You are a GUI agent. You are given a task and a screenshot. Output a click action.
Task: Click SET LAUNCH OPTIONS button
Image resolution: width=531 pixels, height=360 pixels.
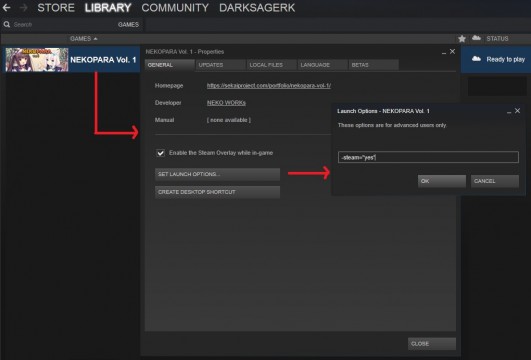pyautogui.click(x=217, y=174)
